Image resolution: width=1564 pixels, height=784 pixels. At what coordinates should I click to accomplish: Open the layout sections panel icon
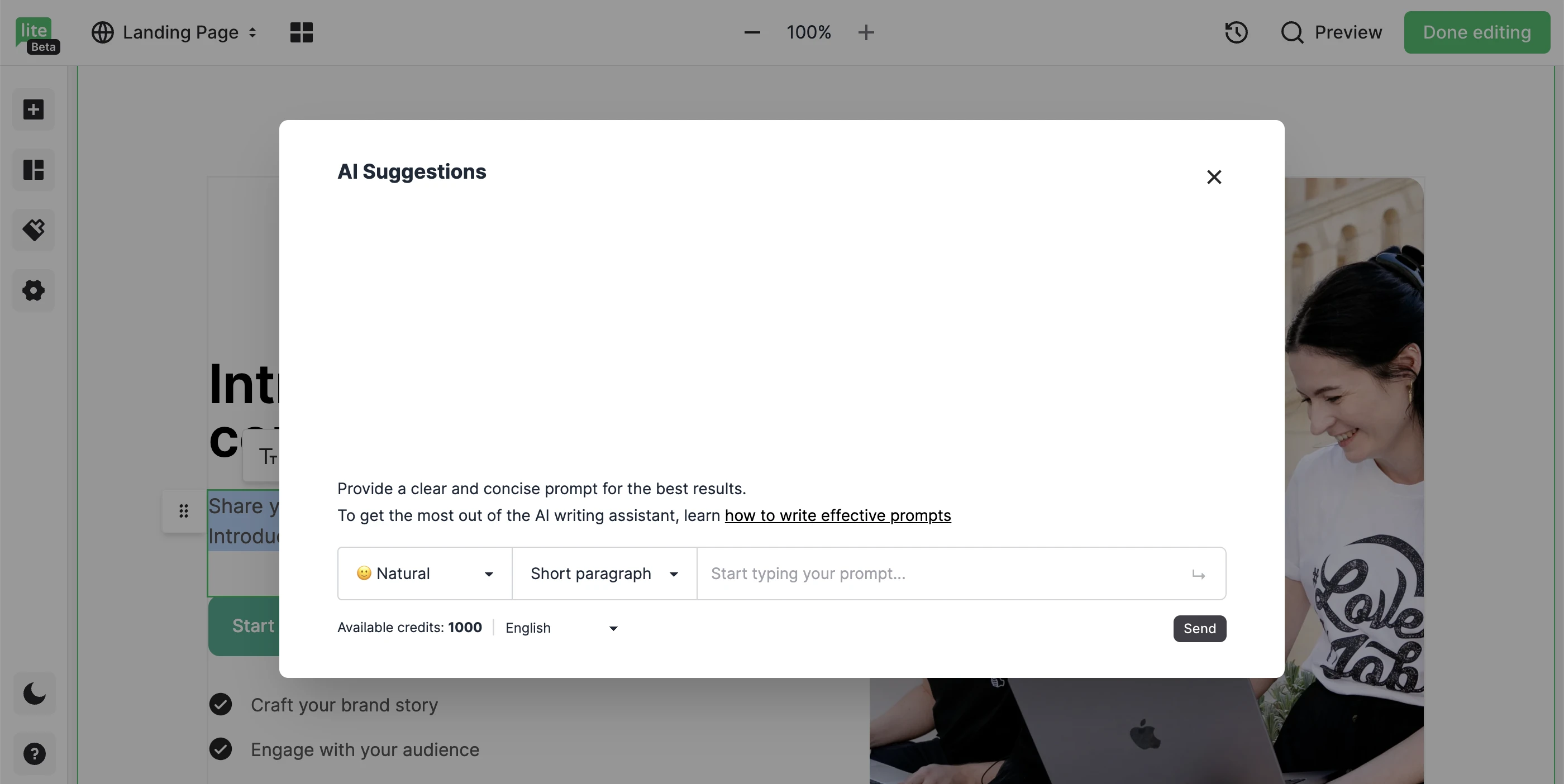(x=34, y=170)
